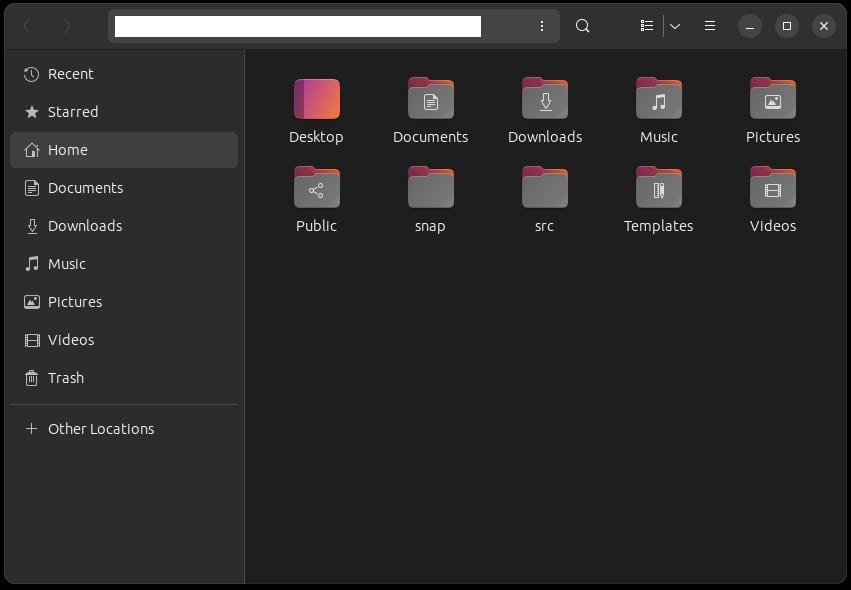Open the Videos folder in the file grid
This screenshot has height=590, width=851.
[773, 187]
